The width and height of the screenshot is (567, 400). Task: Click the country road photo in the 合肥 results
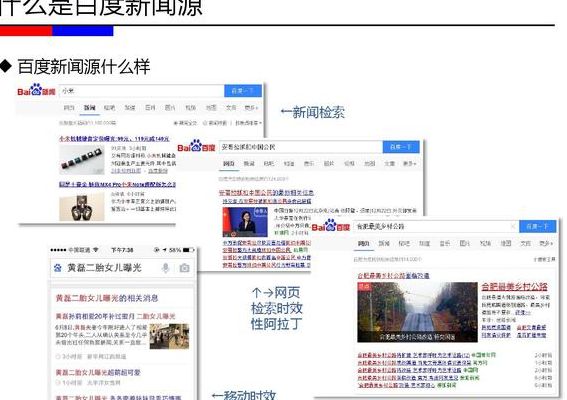click(x=417, y=312)
